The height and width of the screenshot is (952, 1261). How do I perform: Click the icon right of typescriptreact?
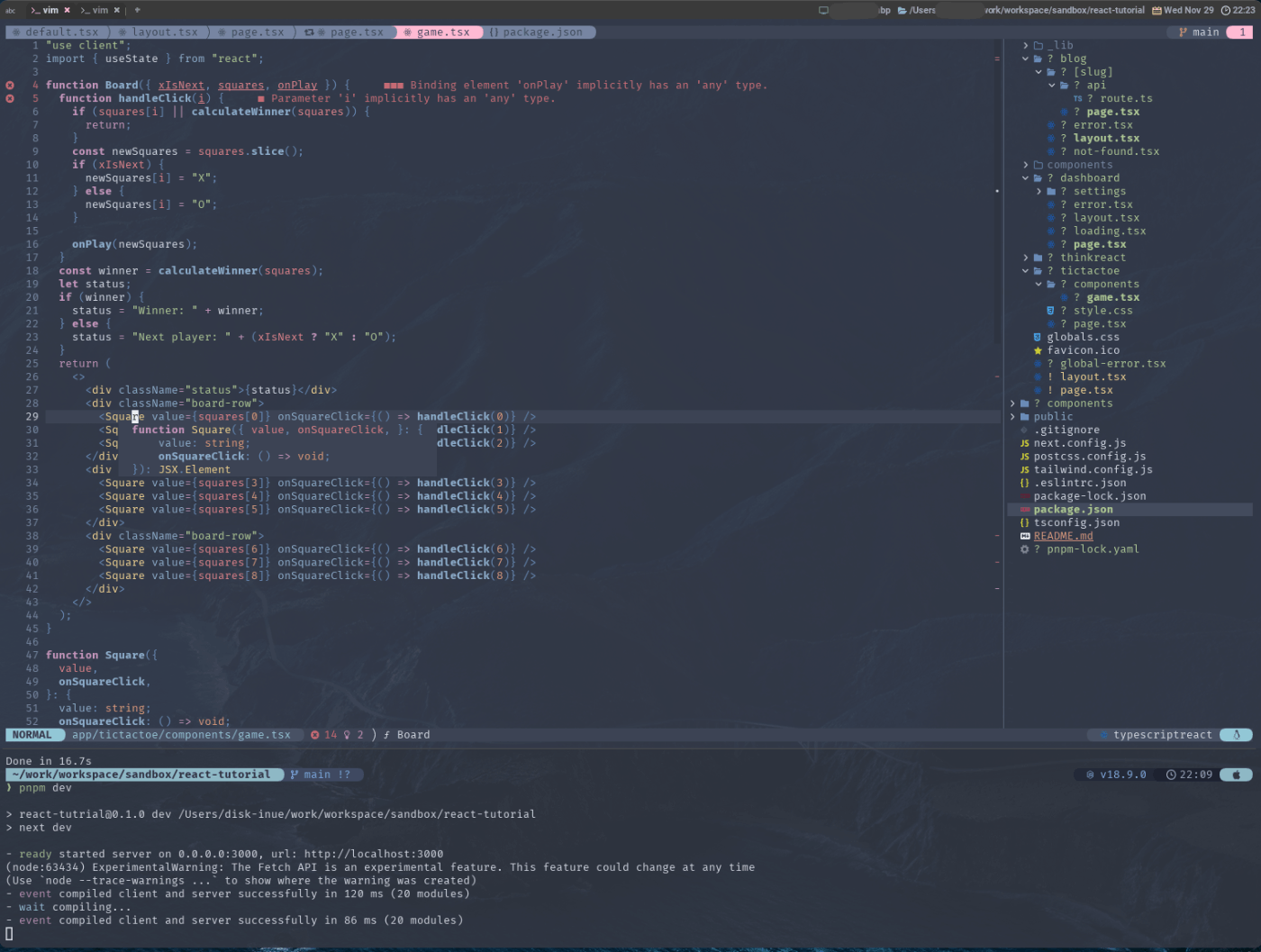(x=1237, y=735)
